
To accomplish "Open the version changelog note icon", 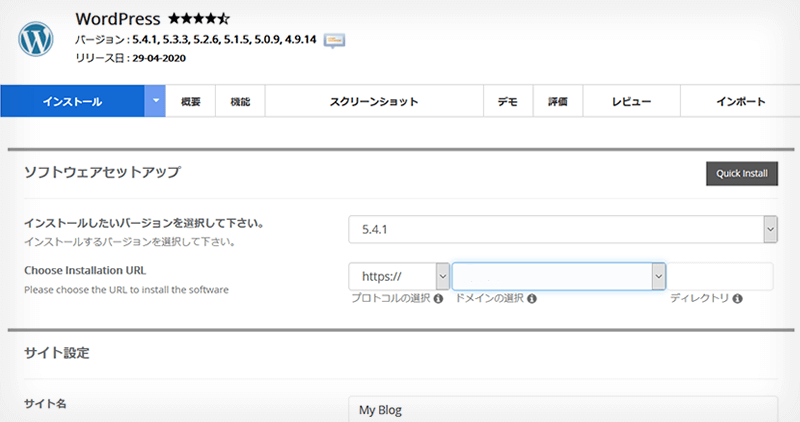I will [x=334, y=40].
